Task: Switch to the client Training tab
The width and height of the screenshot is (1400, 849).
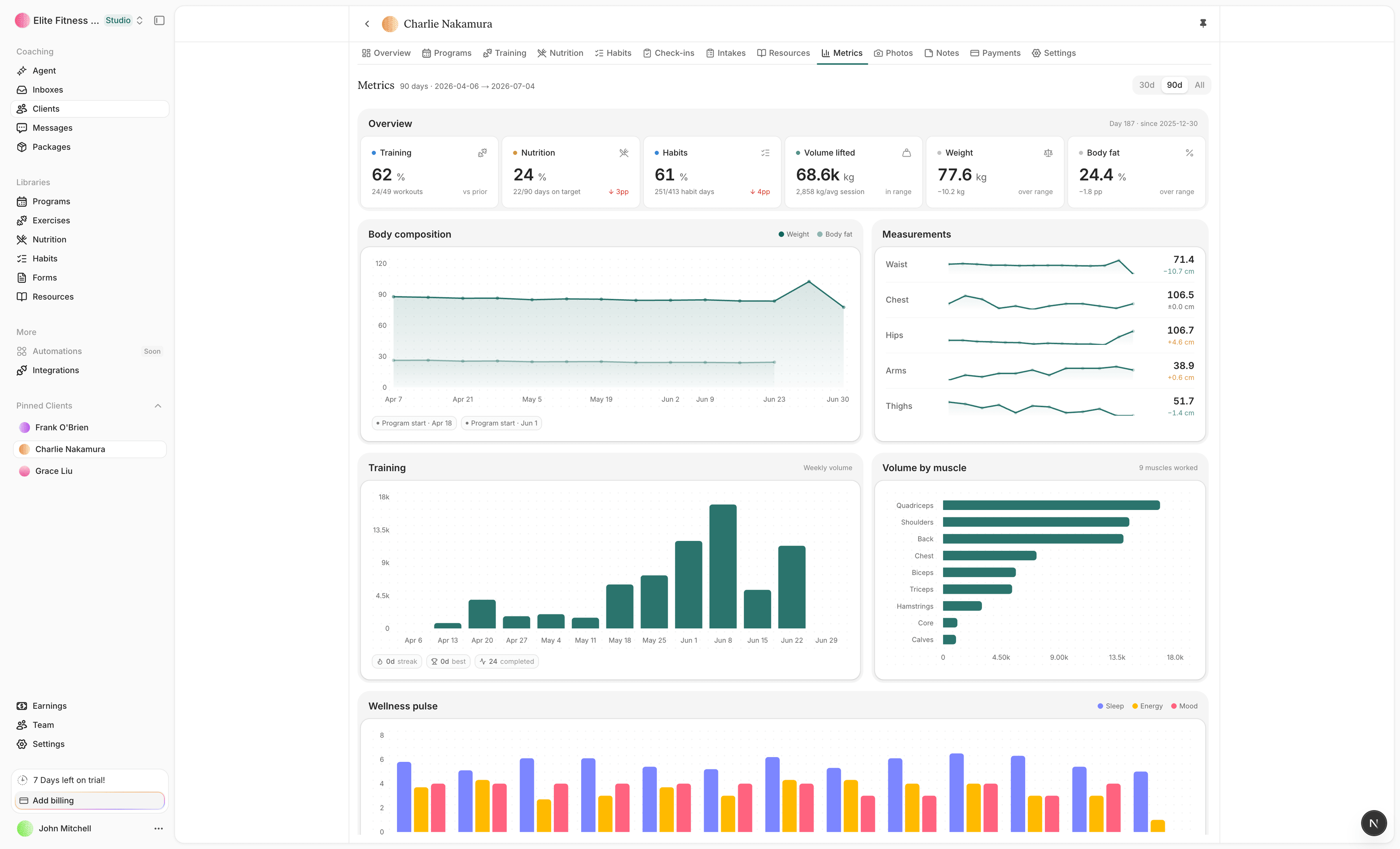Action: (x=505, y=53)
